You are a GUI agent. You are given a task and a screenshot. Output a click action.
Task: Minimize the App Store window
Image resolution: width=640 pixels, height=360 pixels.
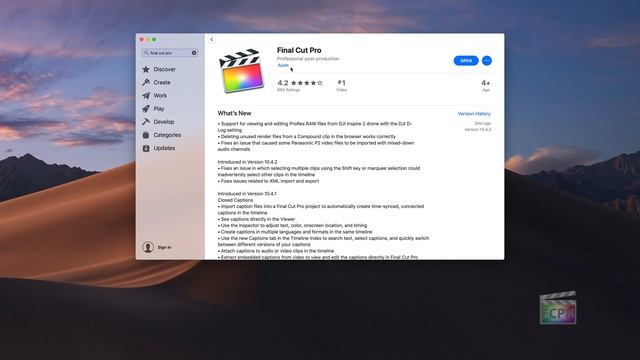pos(148,40)
